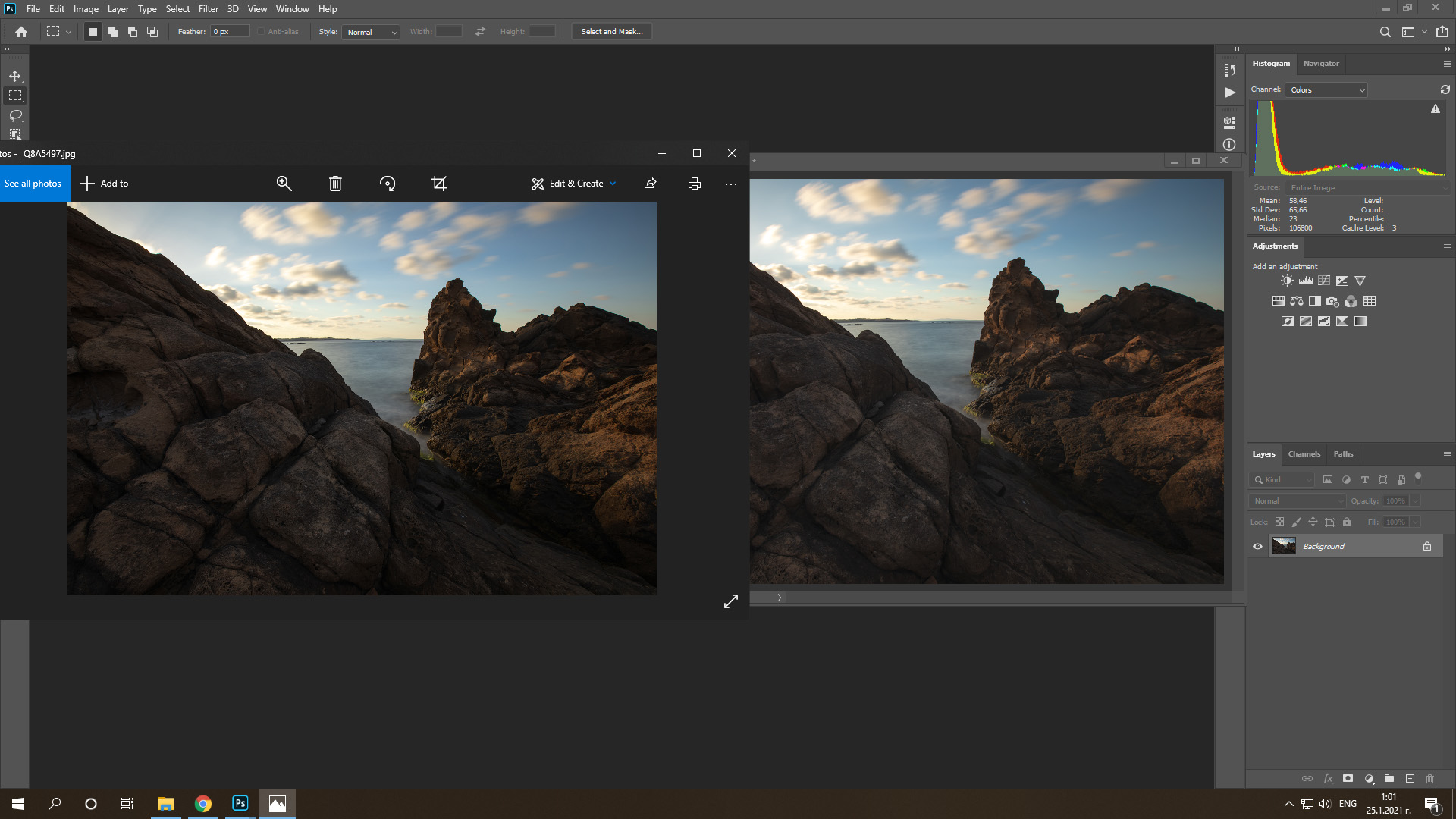
Task: Select the Lasso tool
Action: click(14, 116)
